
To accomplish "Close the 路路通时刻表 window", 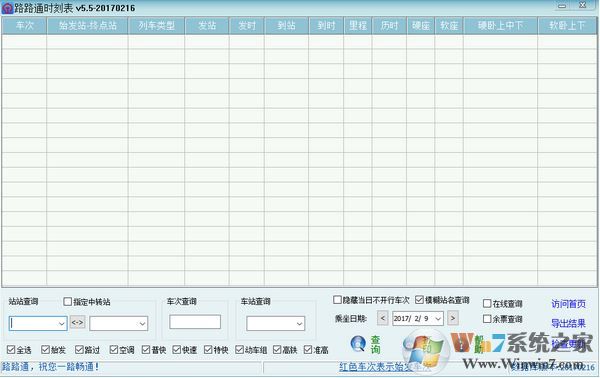I will pos(582,5).
